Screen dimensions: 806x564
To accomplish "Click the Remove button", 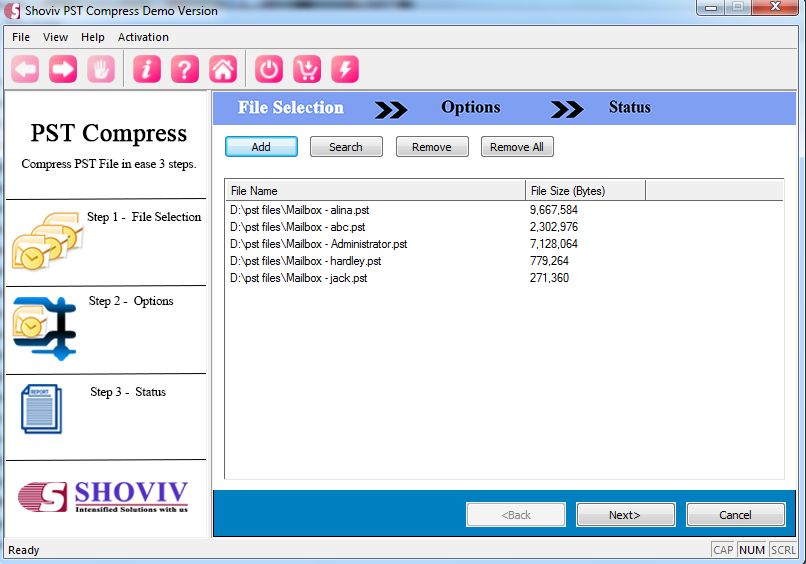I will tap(432, 147).
